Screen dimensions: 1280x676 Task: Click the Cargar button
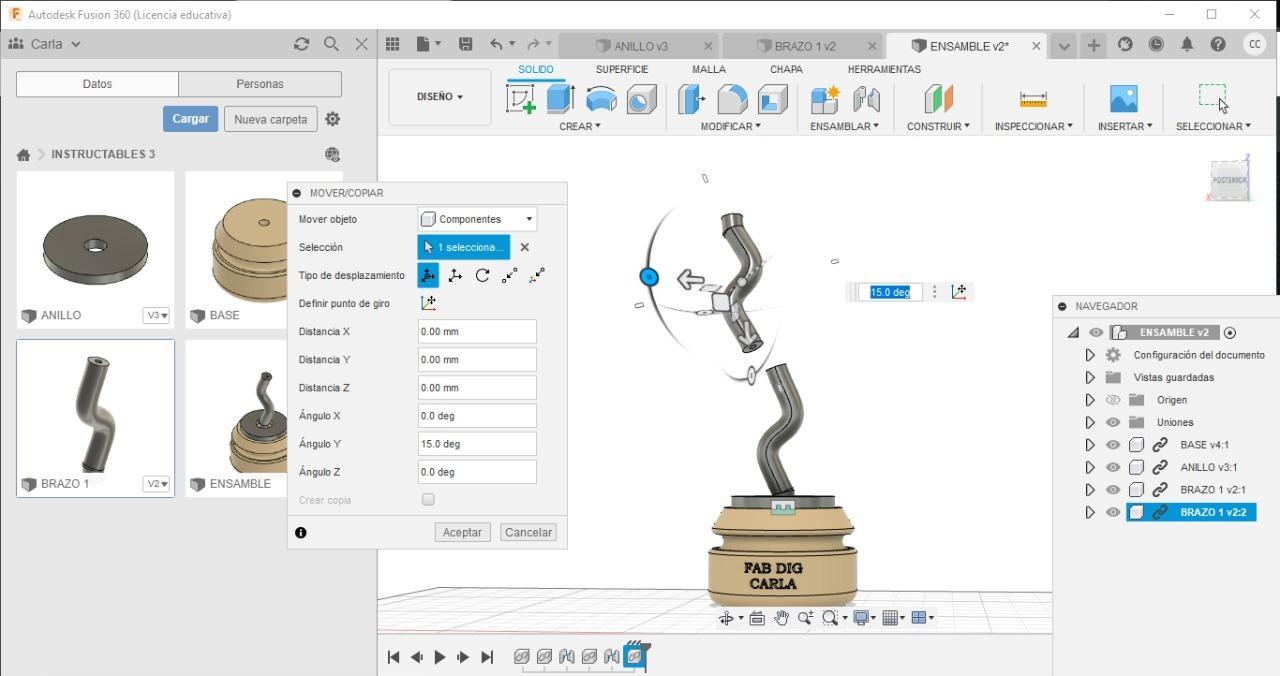[x=190, y=118]
